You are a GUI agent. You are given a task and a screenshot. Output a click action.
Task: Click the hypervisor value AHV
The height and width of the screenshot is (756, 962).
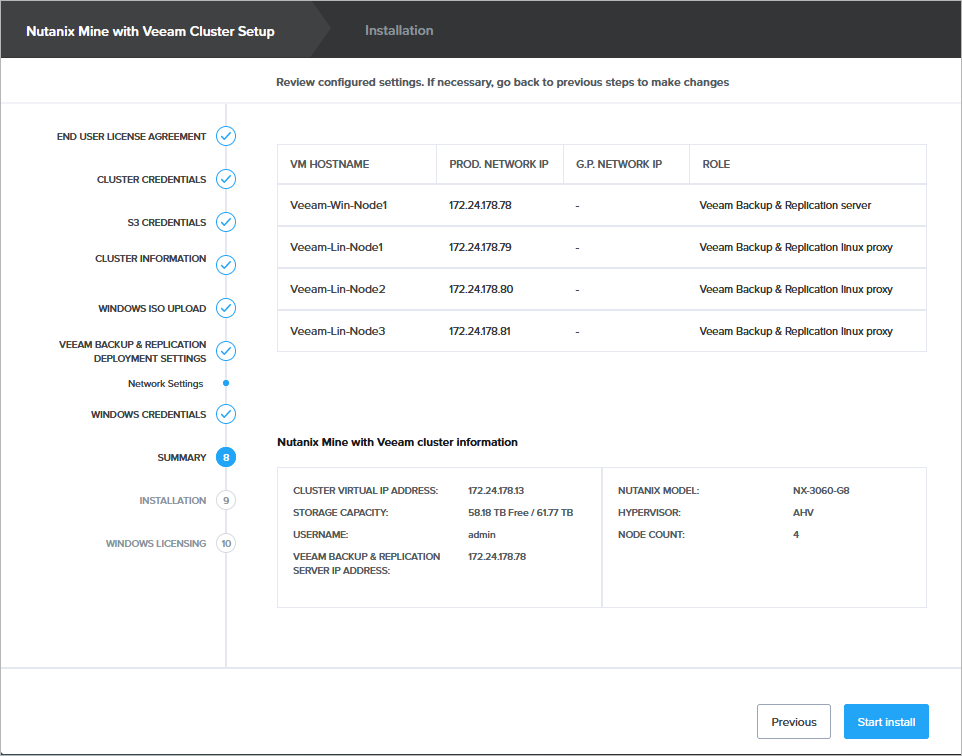(803, 512)
